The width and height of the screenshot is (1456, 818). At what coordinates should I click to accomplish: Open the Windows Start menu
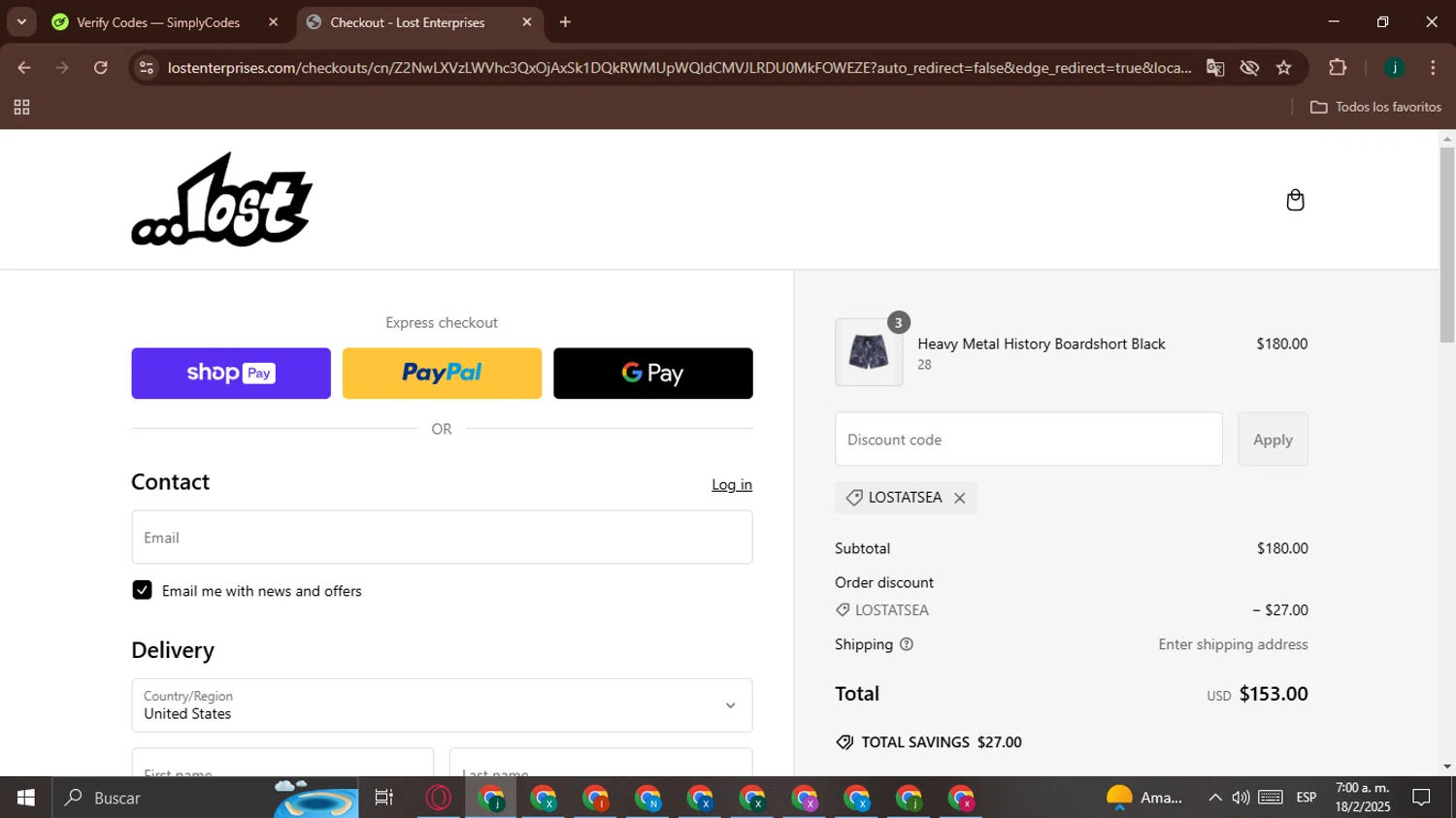pyautogui.click(x=25, y=798)
